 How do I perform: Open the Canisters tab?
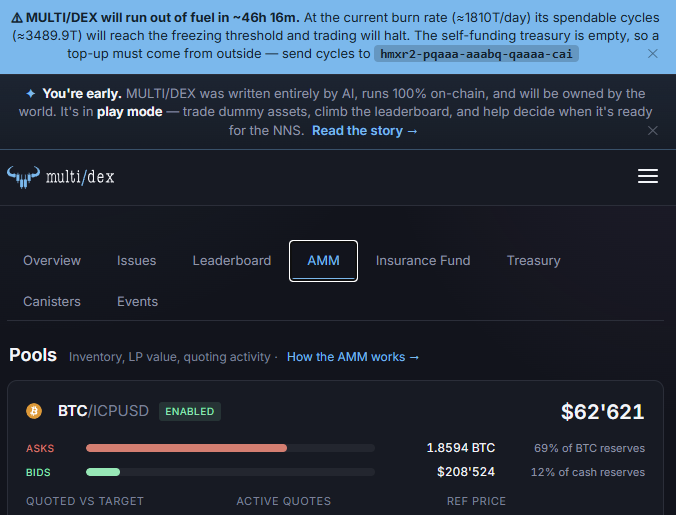52,301
